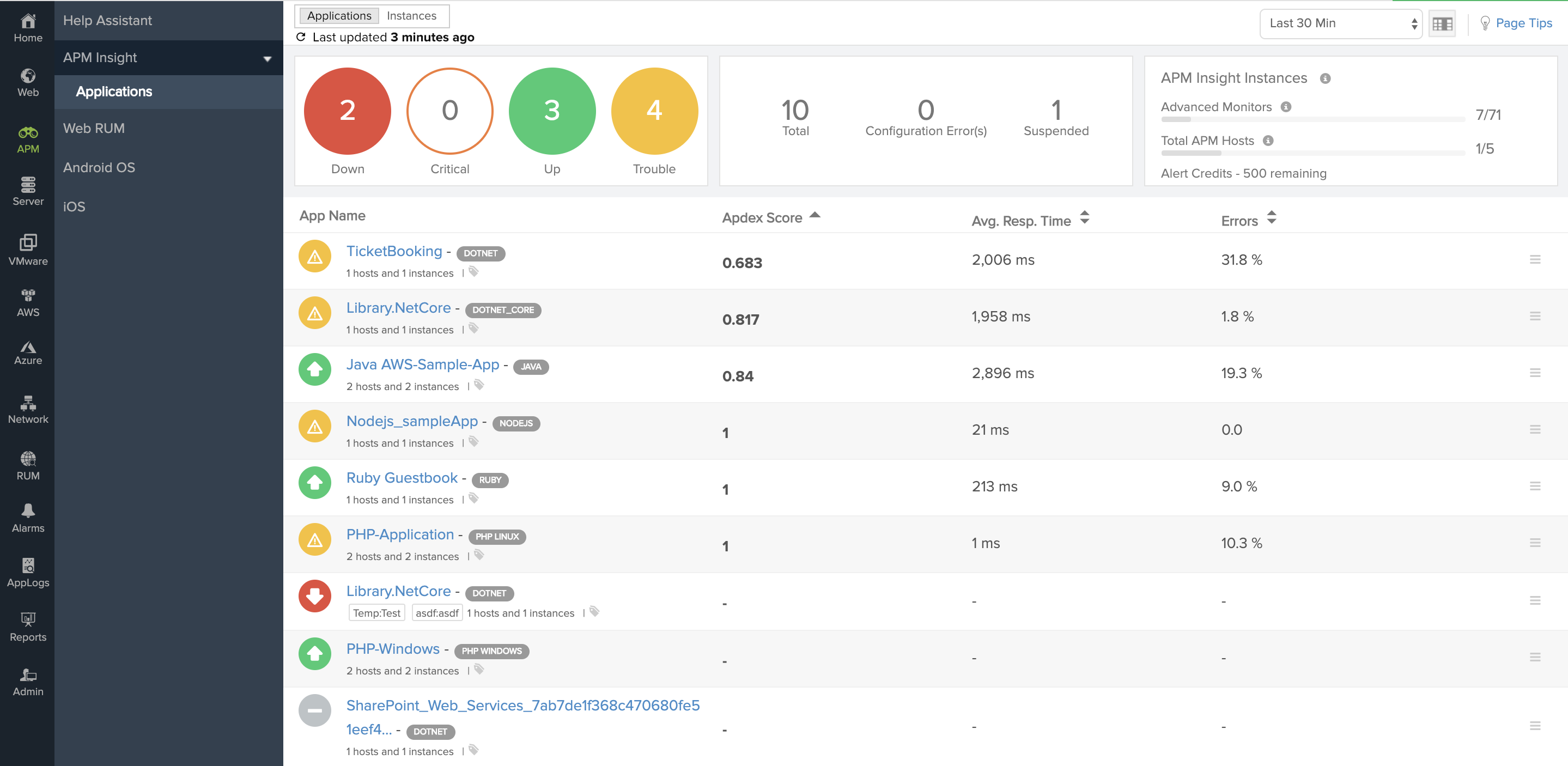Switch to the table view layout icon
The width and height of the screenshot is (1568, 766).
click(1442, 24)
